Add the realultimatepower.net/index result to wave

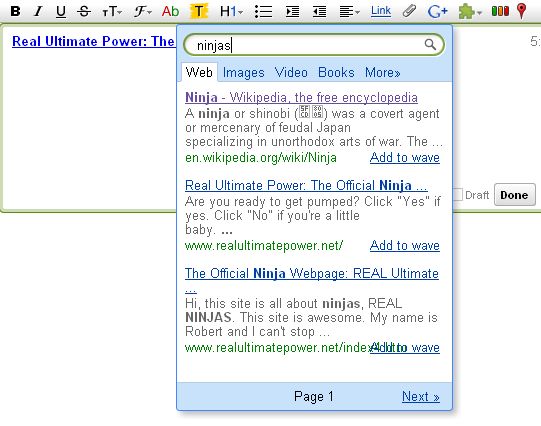click(x=405, y=347)
